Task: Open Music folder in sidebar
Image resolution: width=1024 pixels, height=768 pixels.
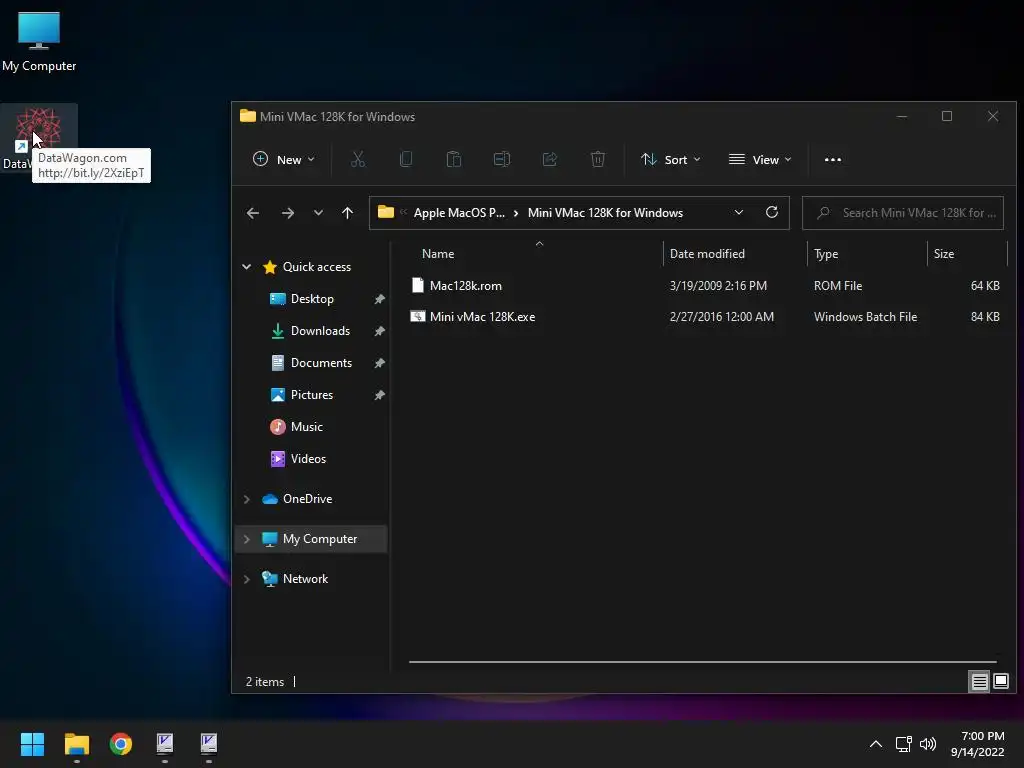Action: point(306,426)
